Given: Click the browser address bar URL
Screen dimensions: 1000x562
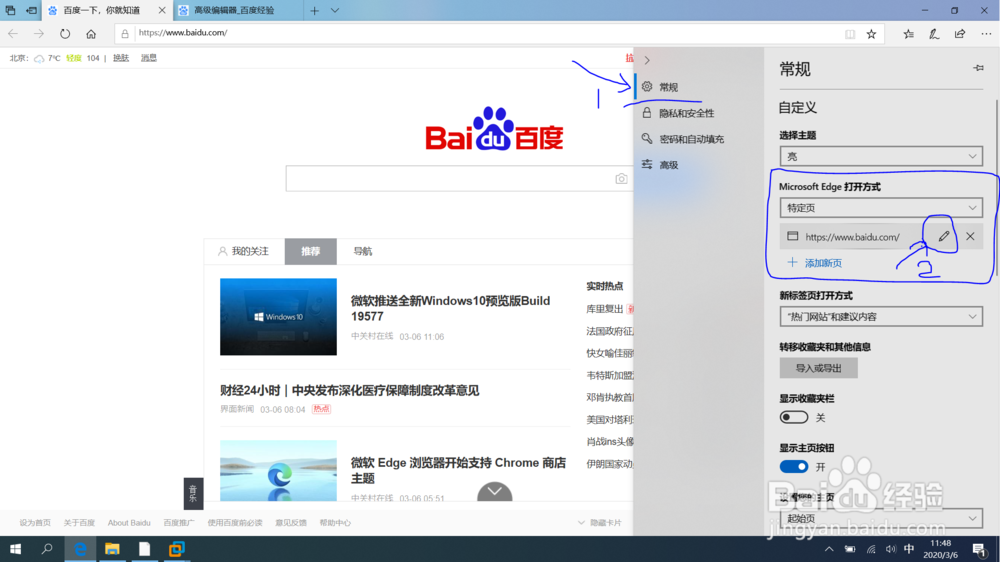Looking at the screenshot, I should 182,33.
